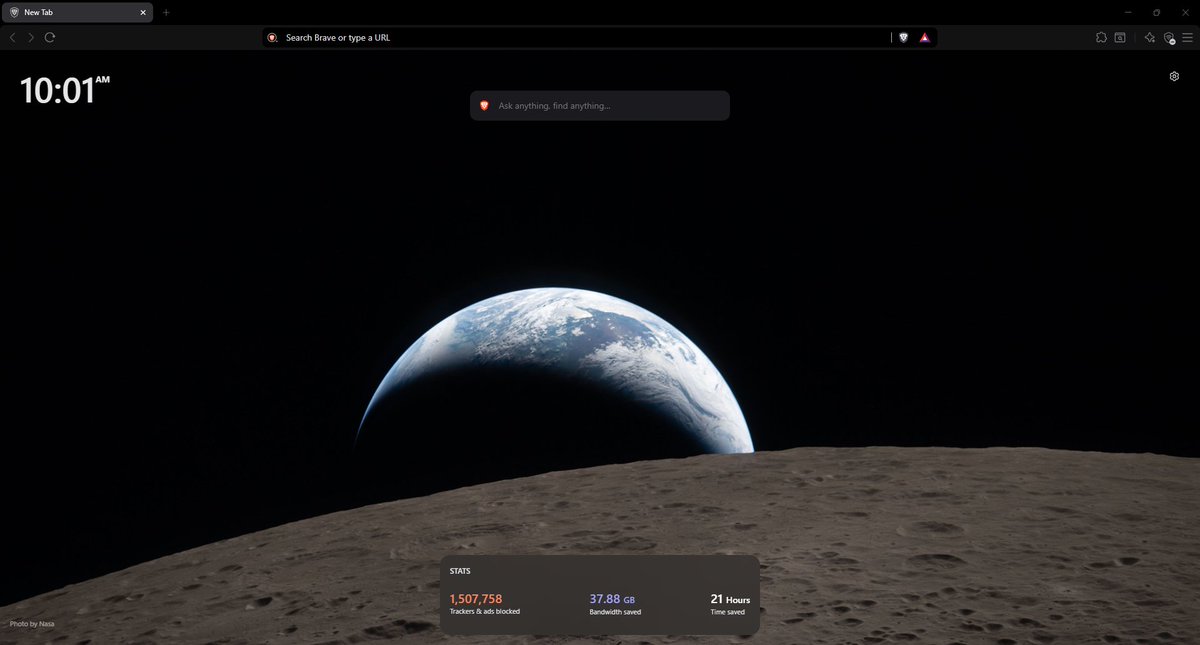Click the 'Ask anything, find anything' search box

pos(600,105)
